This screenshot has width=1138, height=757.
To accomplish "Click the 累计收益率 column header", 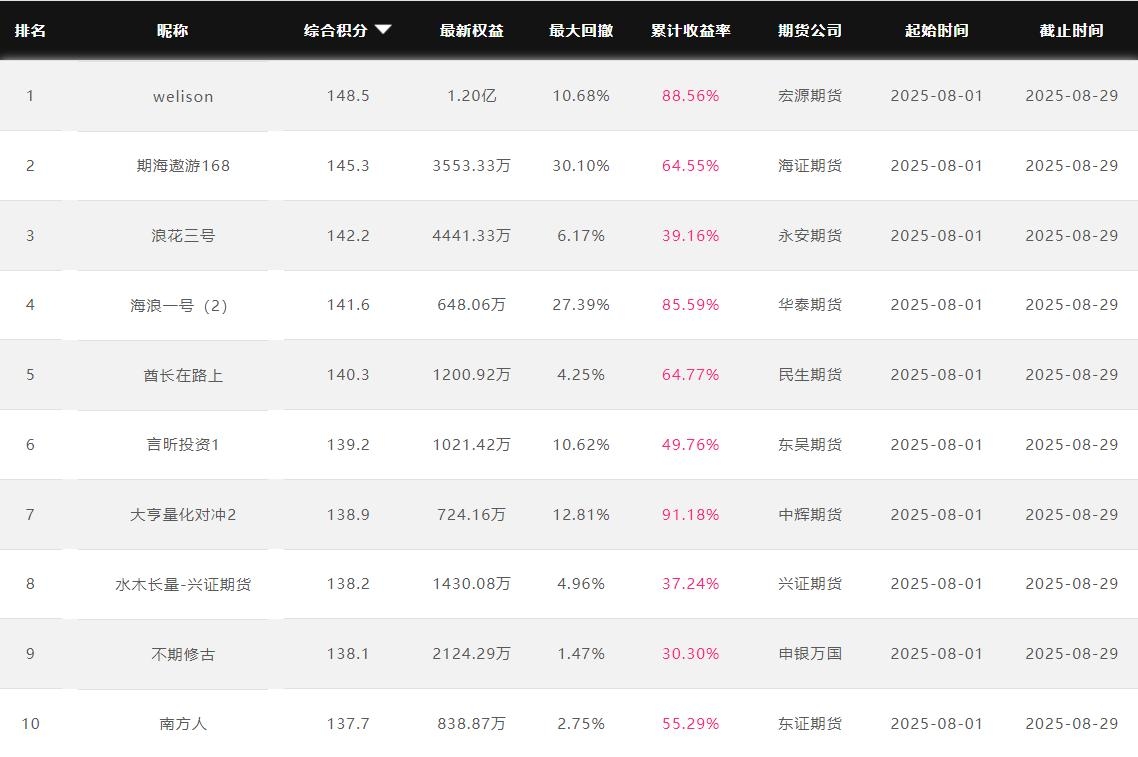I will (690, 31).
